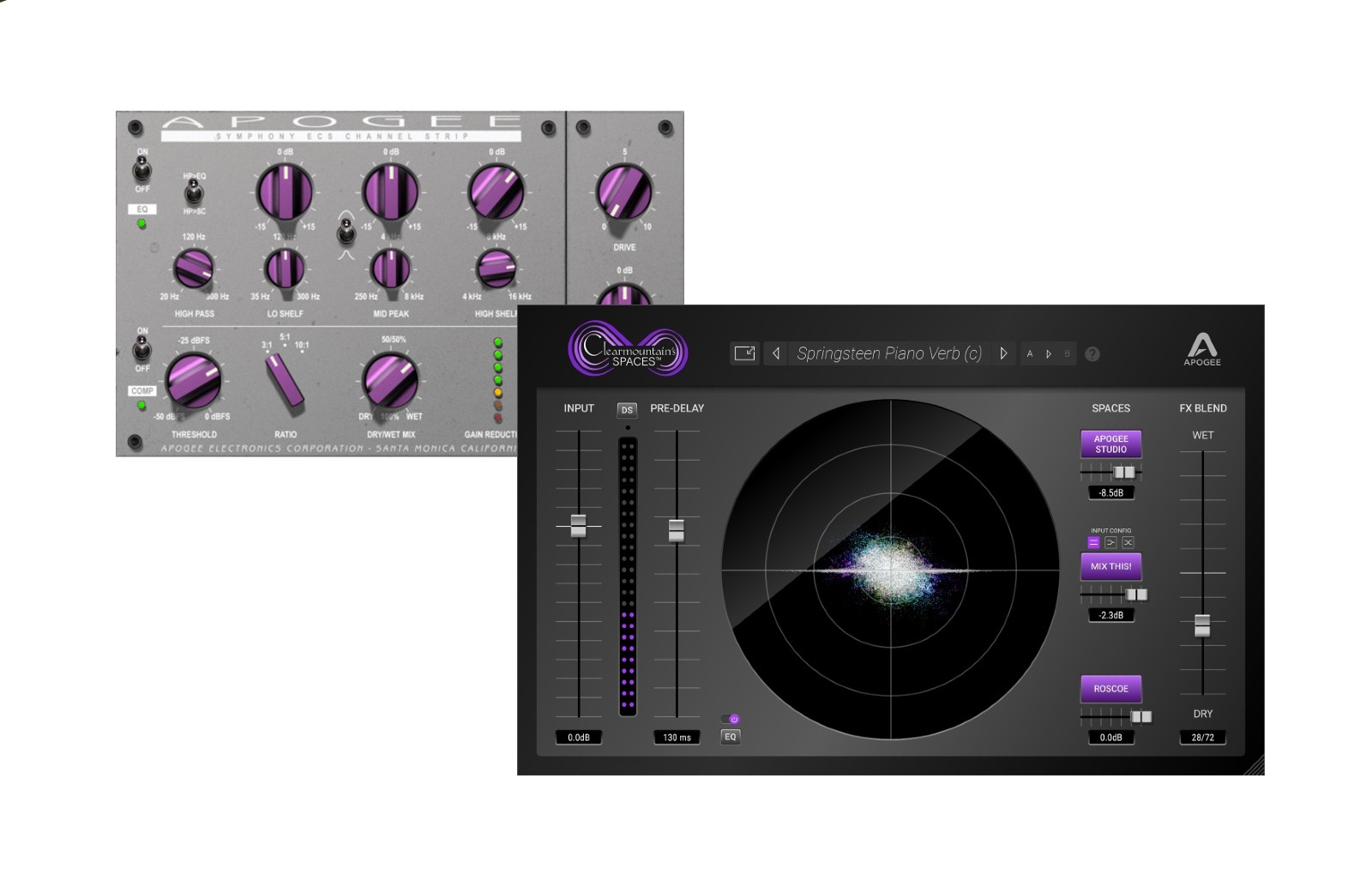Click the circular stereo field display
The width and height of the screenshot is (1372, 881).
(890, 570)
